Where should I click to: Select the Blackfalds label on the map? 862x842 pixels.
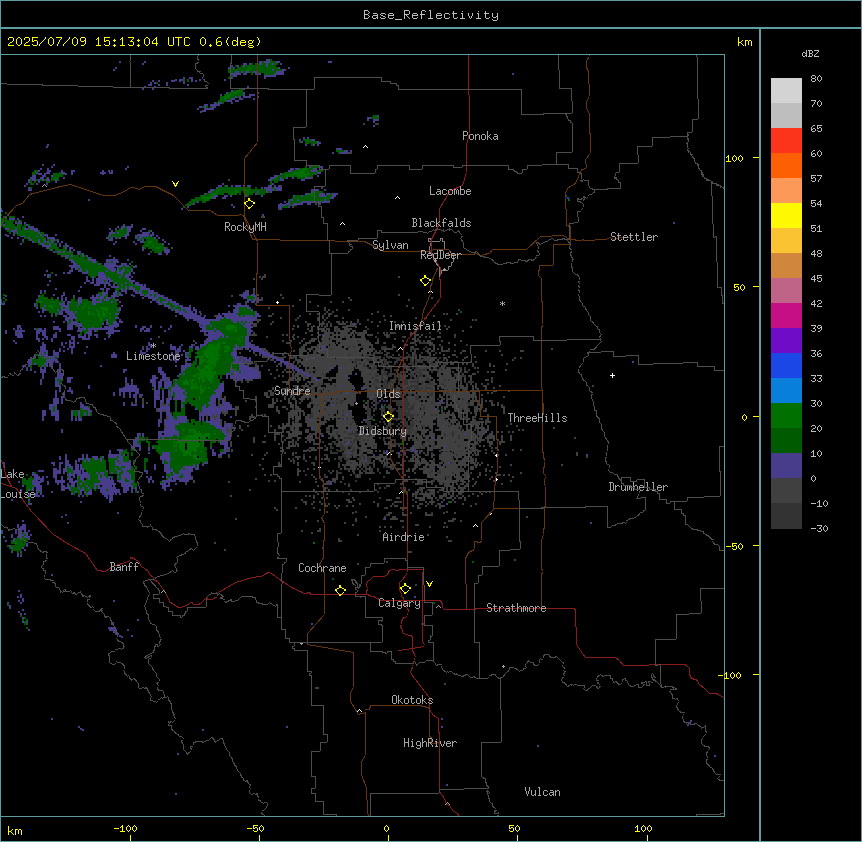pyautogui.click(x=441, y=223)
